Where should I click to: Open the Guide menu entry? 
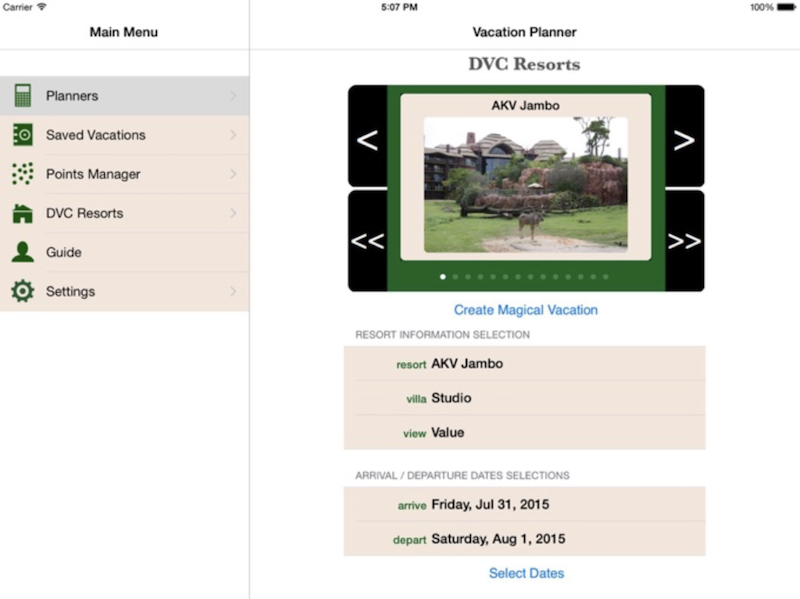coord(124,252)
